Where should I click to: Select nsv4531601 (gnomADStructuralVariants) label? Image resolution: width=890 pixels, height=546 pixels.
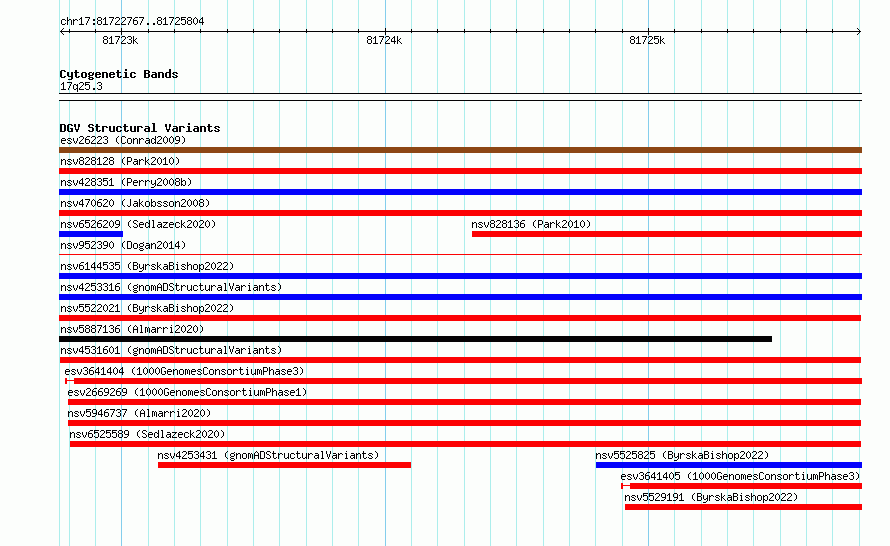pyautogui.click(x=171, y=350)
